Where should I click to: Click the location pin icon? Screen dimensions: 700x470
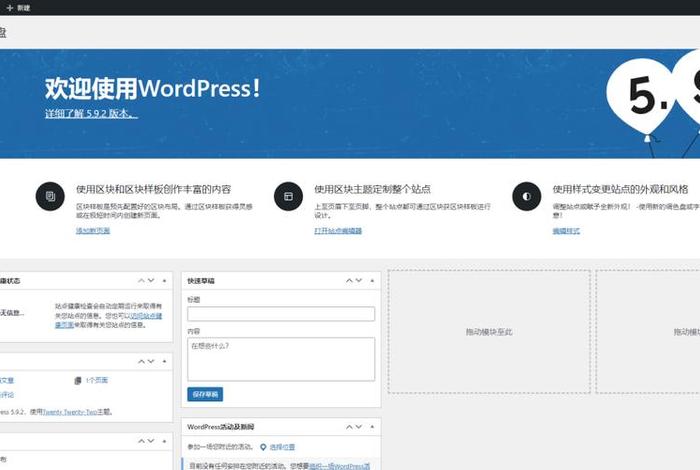[x=263, y=447]
